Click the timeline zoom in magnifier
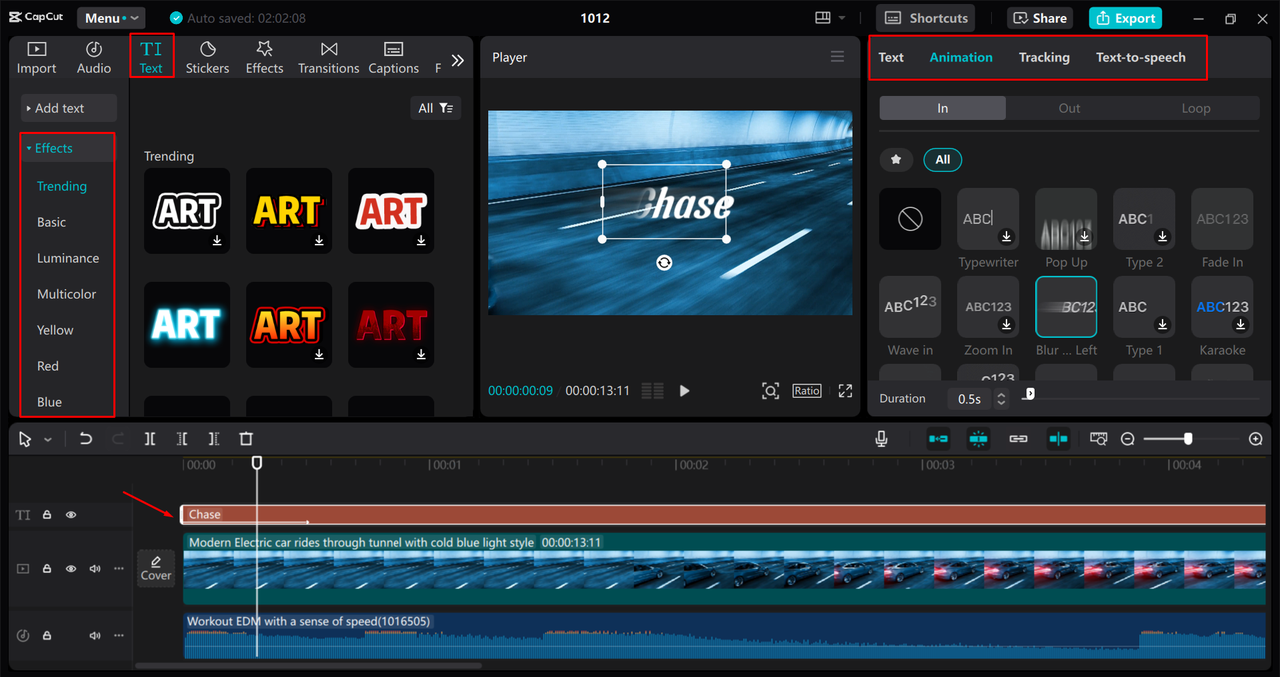 coord(1256,439)
